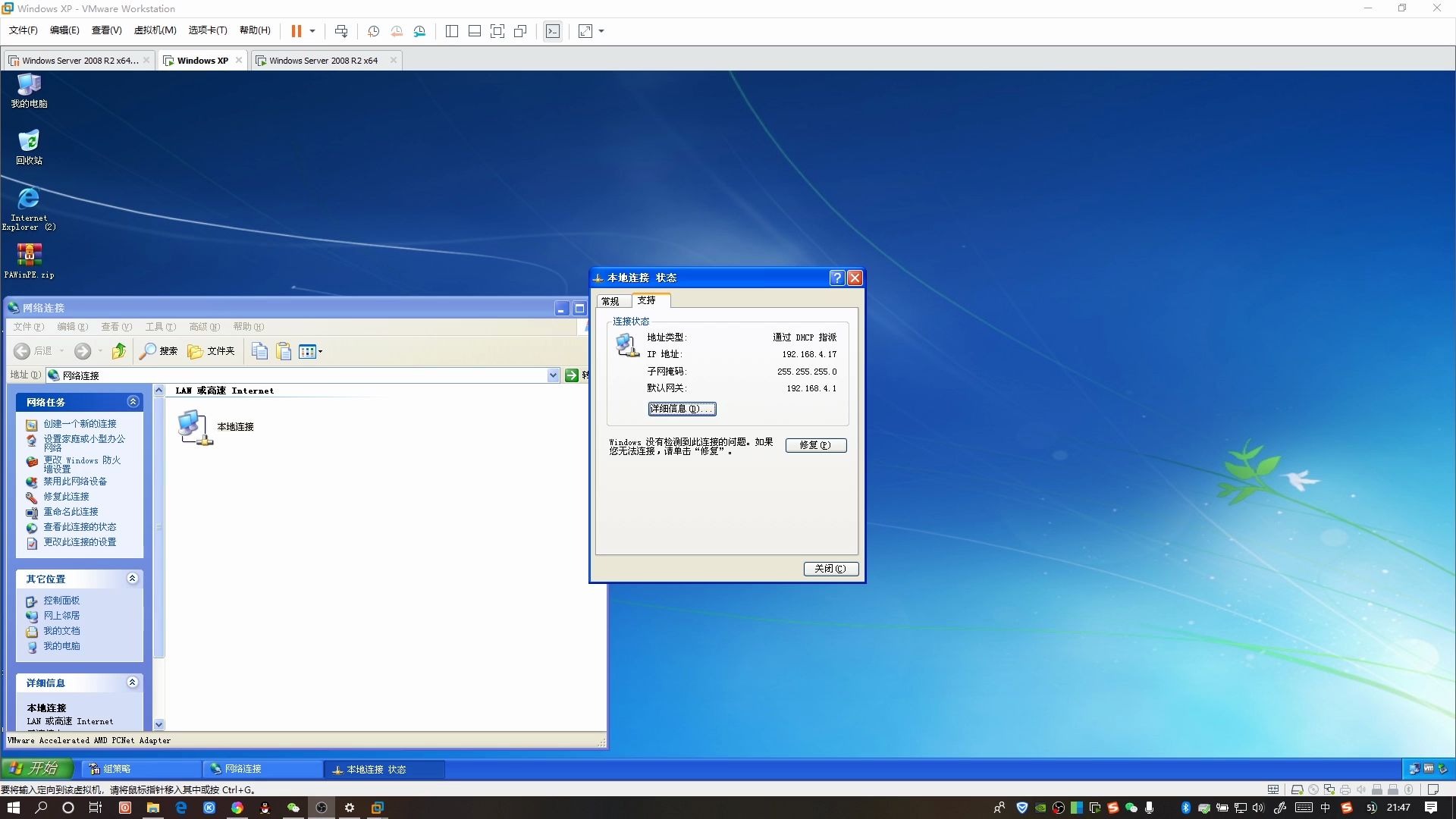
Task: Revert the VM to its latest snapshot
Action: (x=396, y=31)
